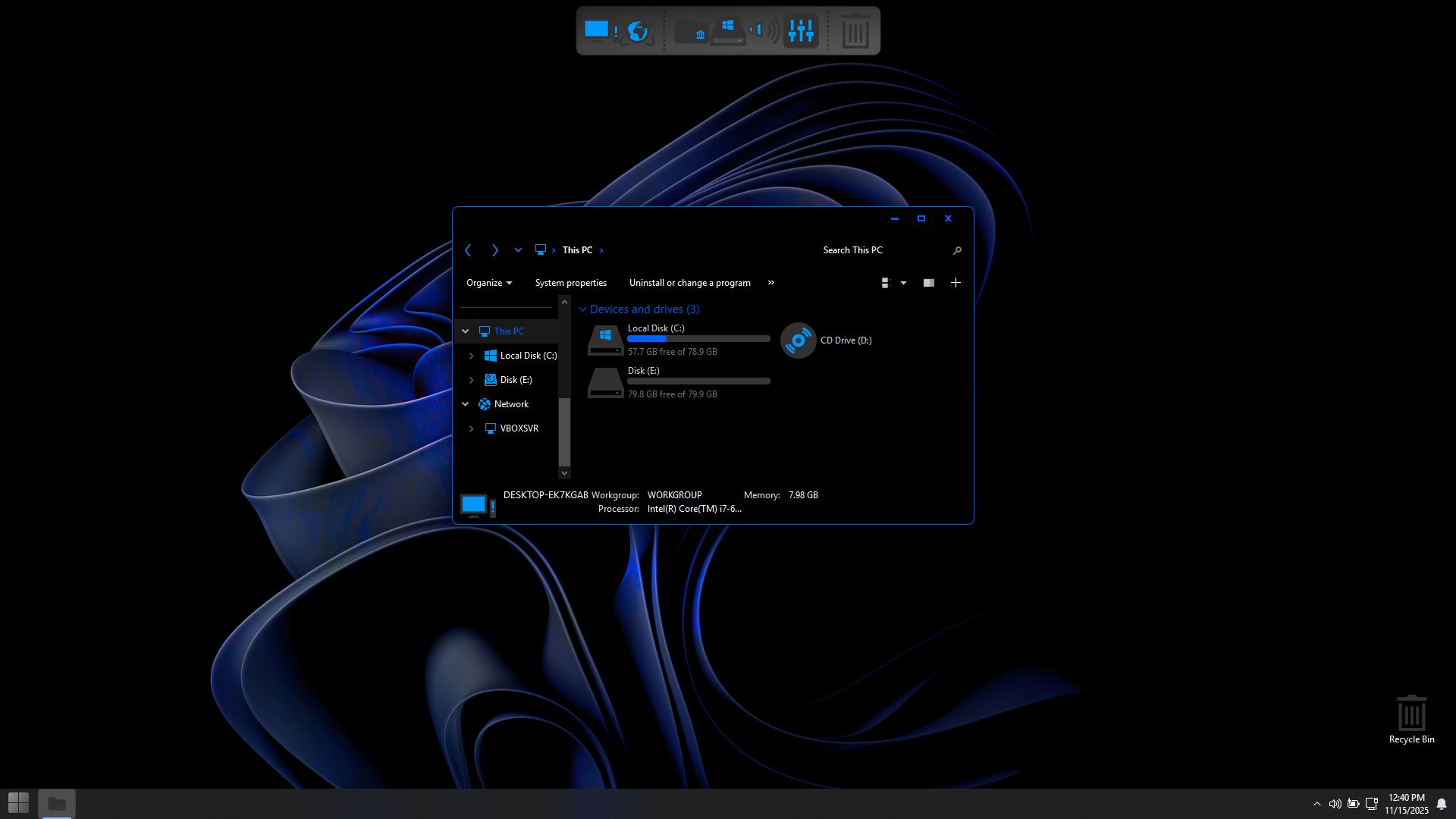The image size is (1456, 819).
Task: Click the Search This PC field
Action: pyautogui.click(x=880, y=250)
